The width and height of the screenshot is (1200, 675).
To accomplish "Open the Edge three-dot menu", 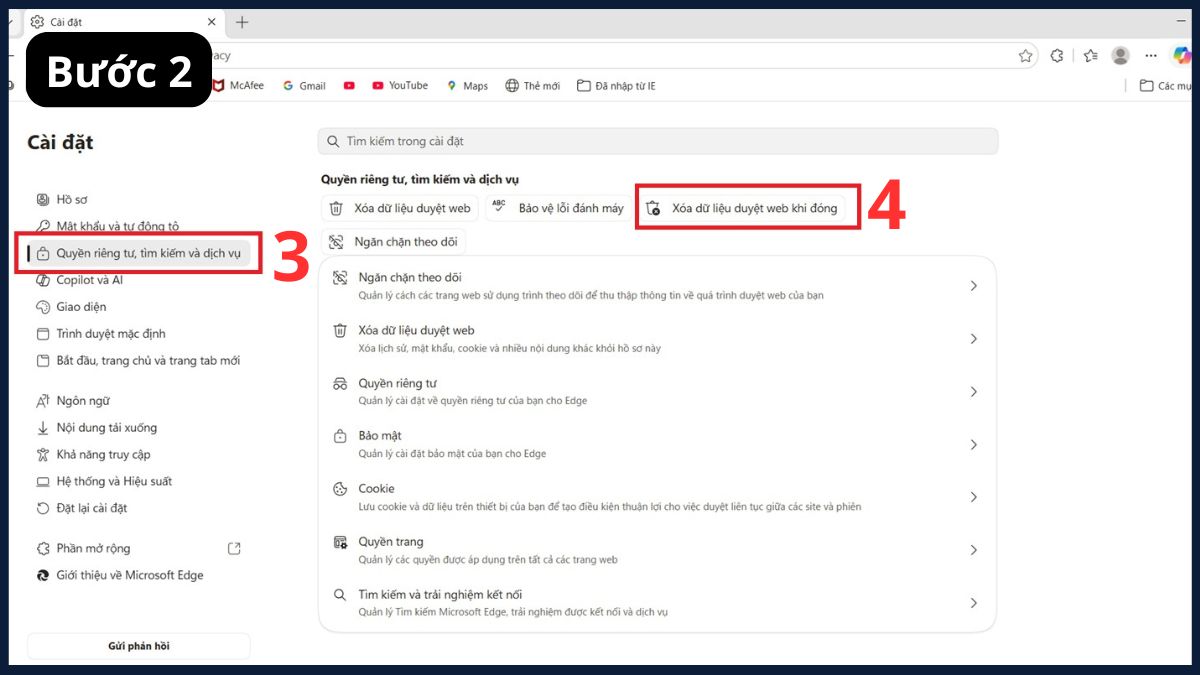I will 1152,56.
